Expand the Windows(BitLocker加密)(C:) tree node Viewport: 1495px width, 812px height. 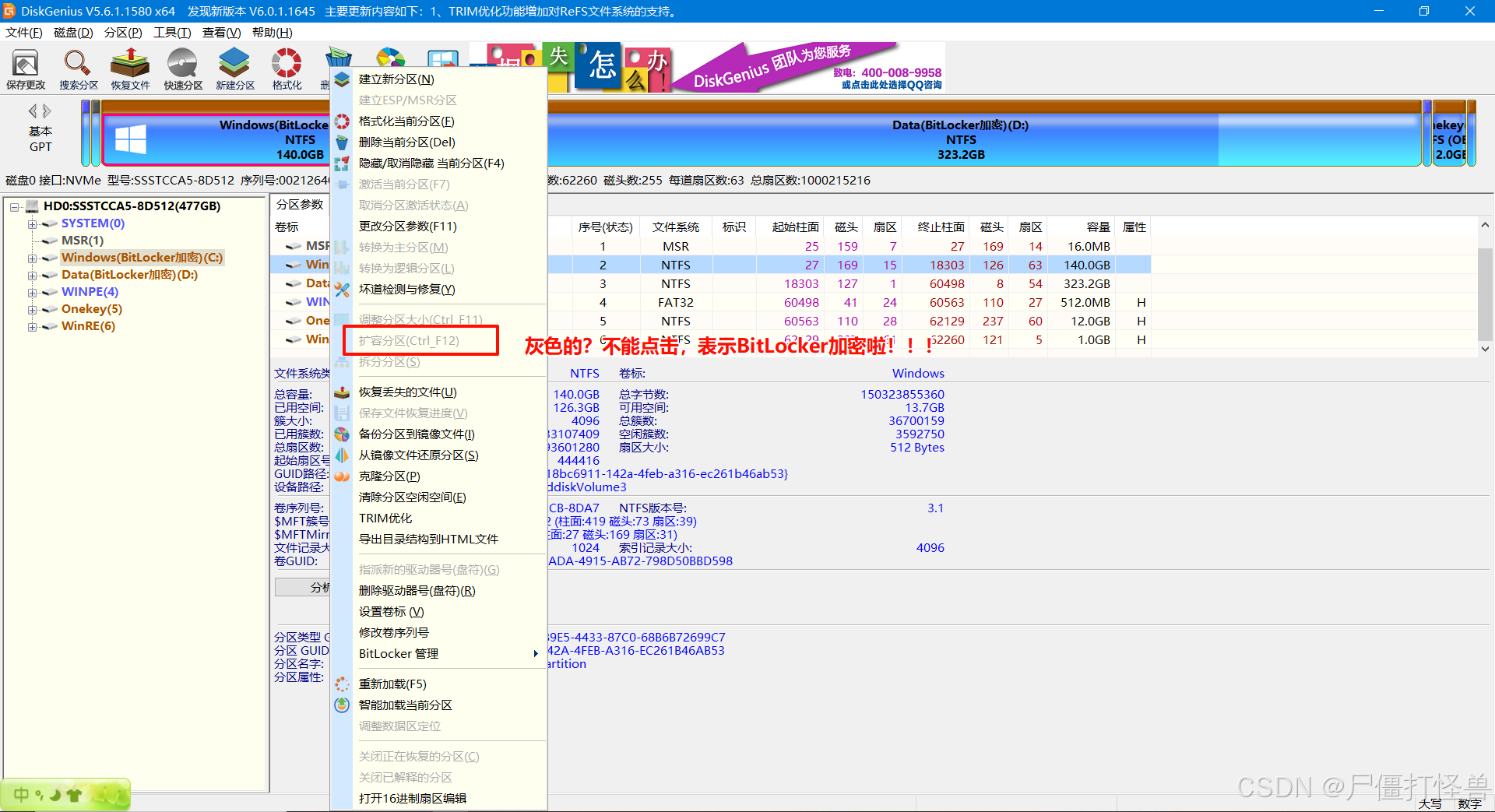coord(33,258)
